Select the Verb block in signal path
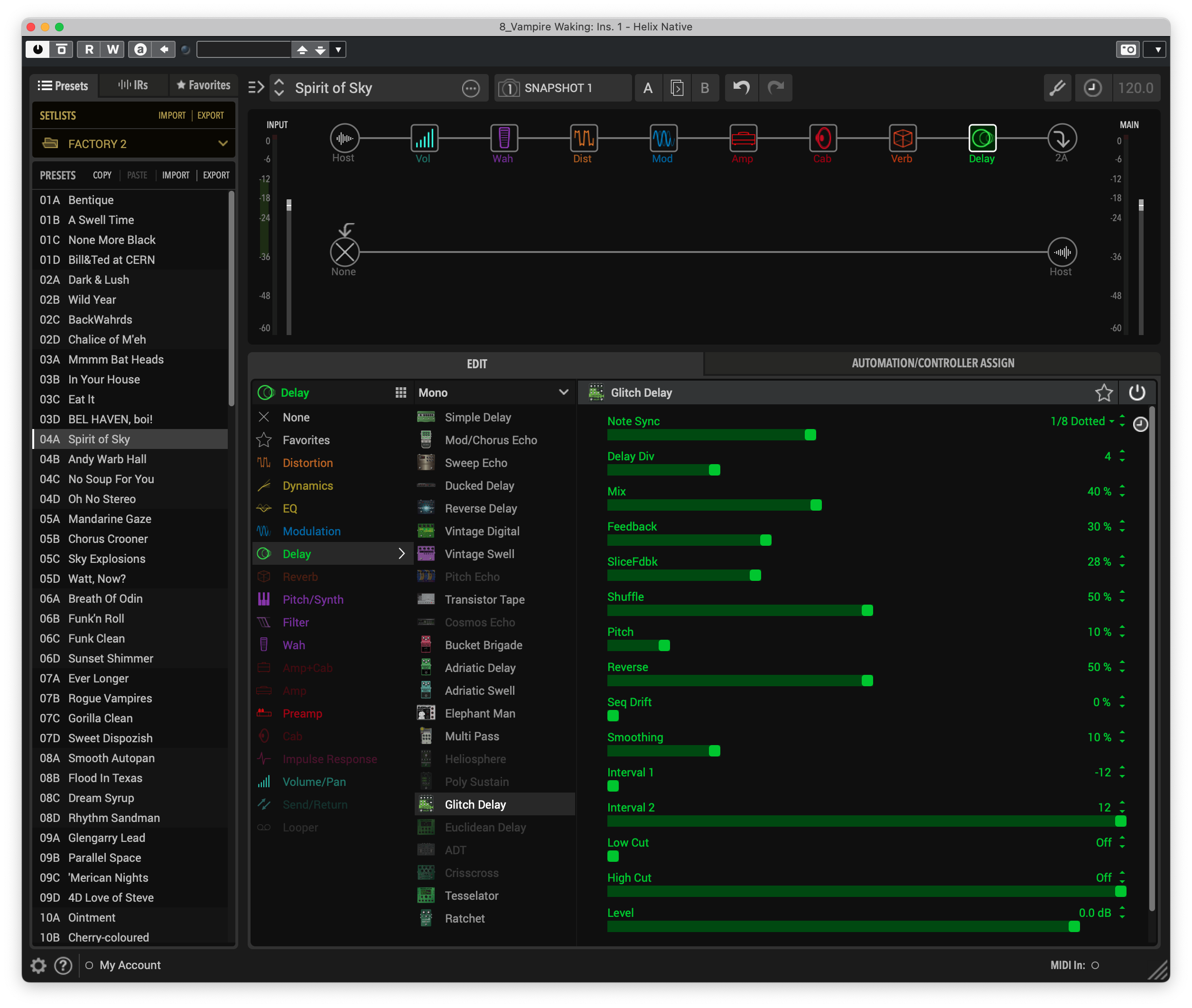 coord(902,138)
